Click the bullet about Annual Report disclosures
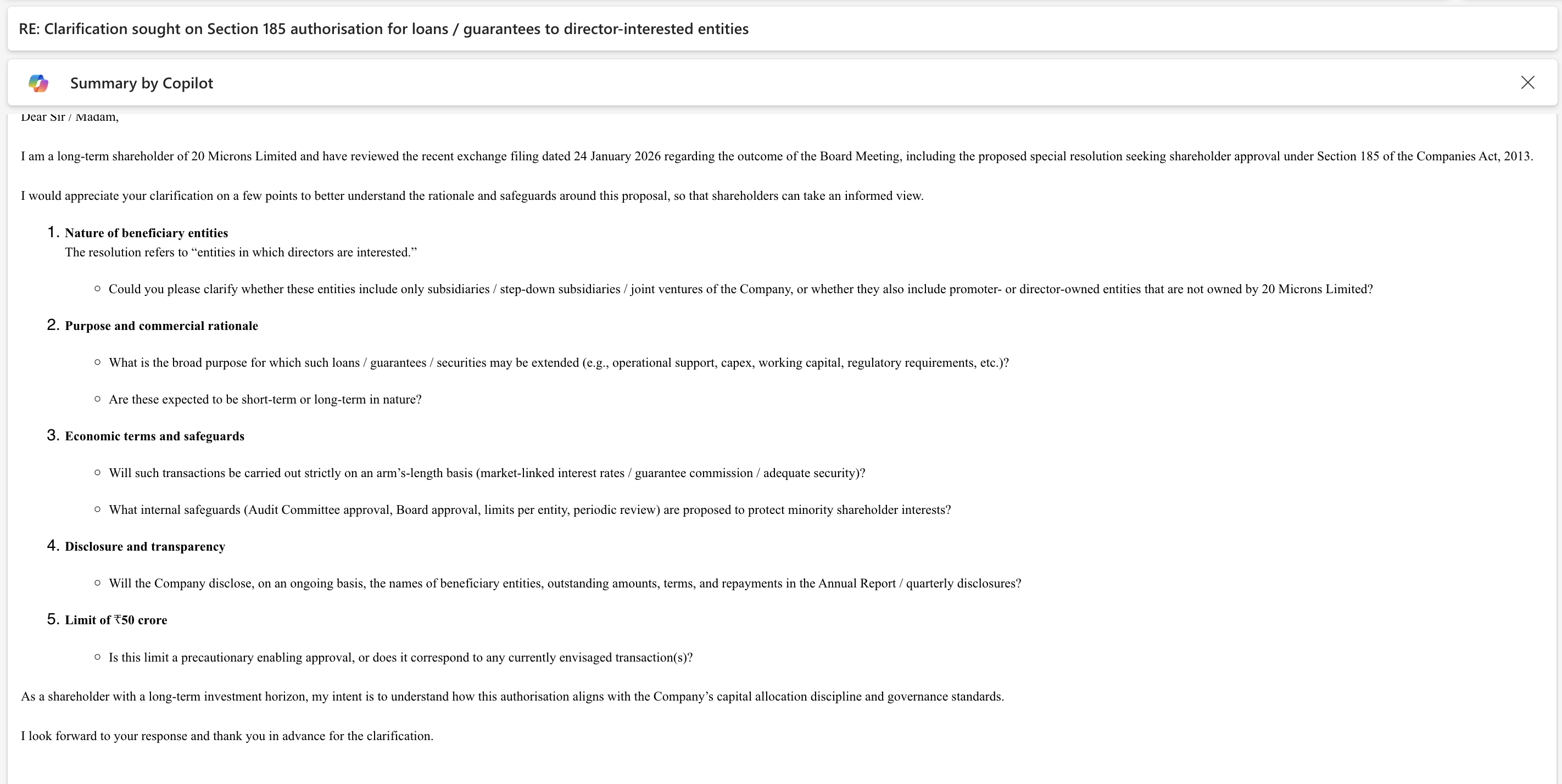The width and height of the screenshot is (1562, 784). [565, 583]
